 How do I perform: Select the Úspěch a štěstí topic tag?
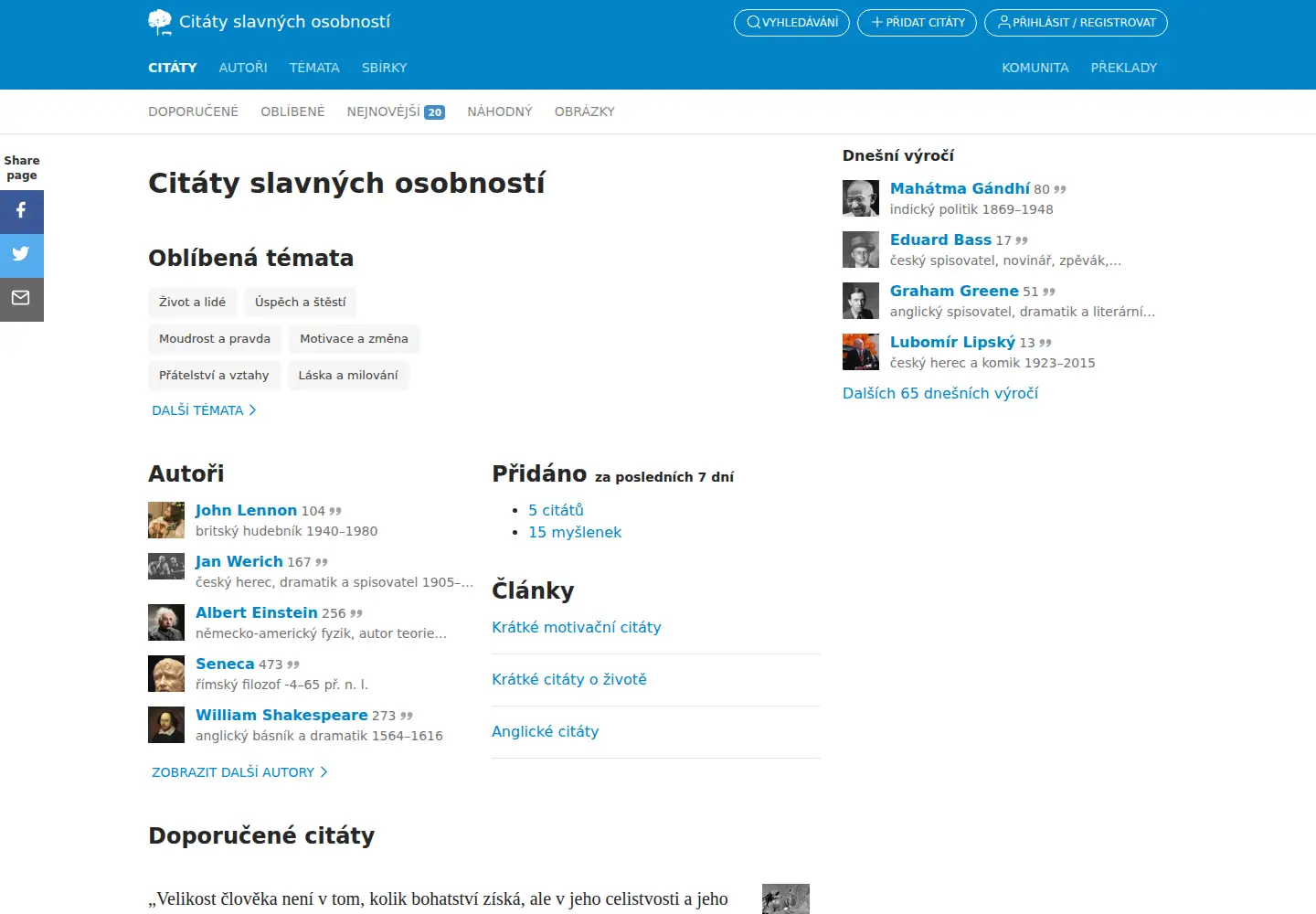301,302
